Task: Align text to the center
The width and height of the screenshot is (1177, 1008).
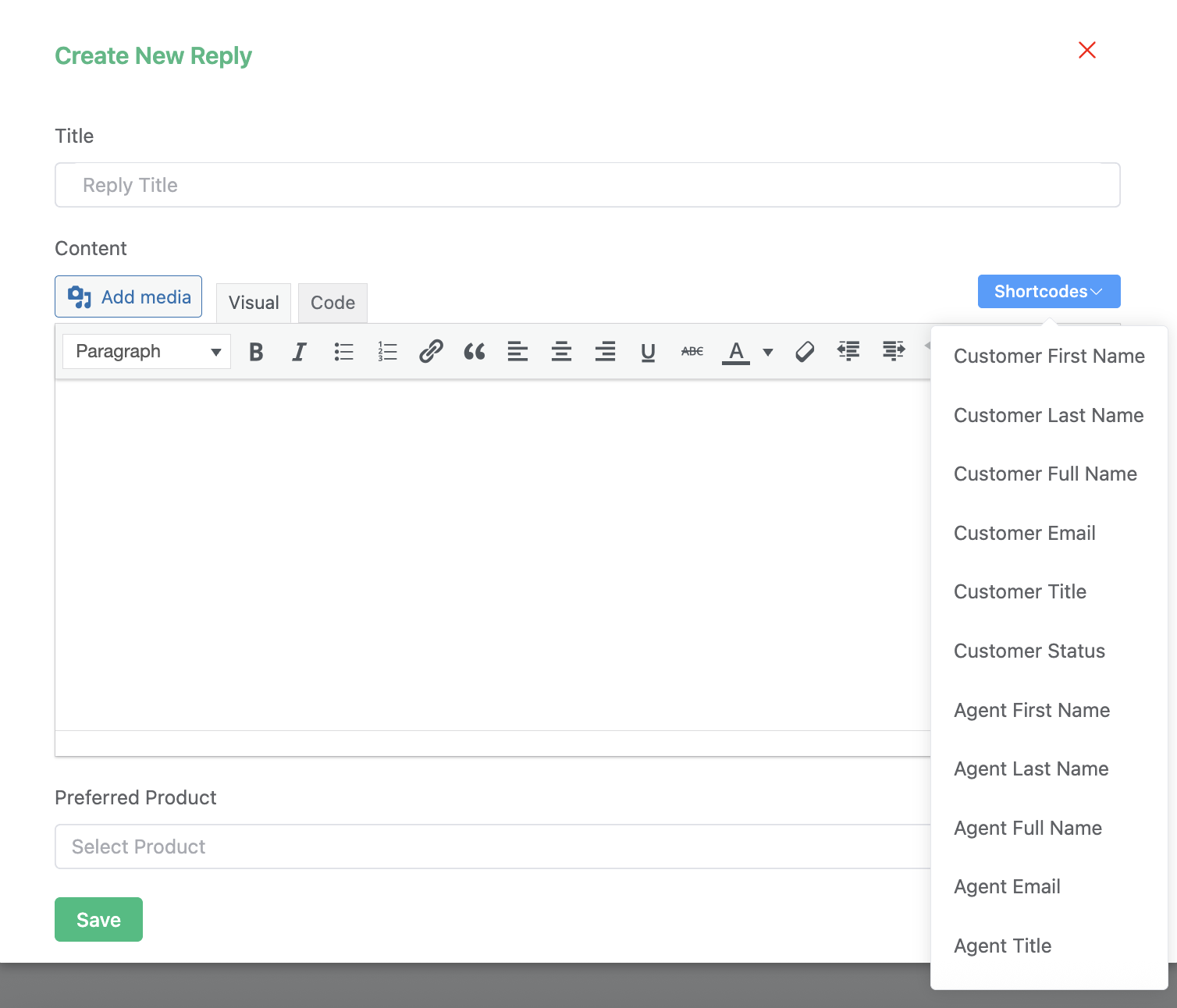Action: coord(561,352)
